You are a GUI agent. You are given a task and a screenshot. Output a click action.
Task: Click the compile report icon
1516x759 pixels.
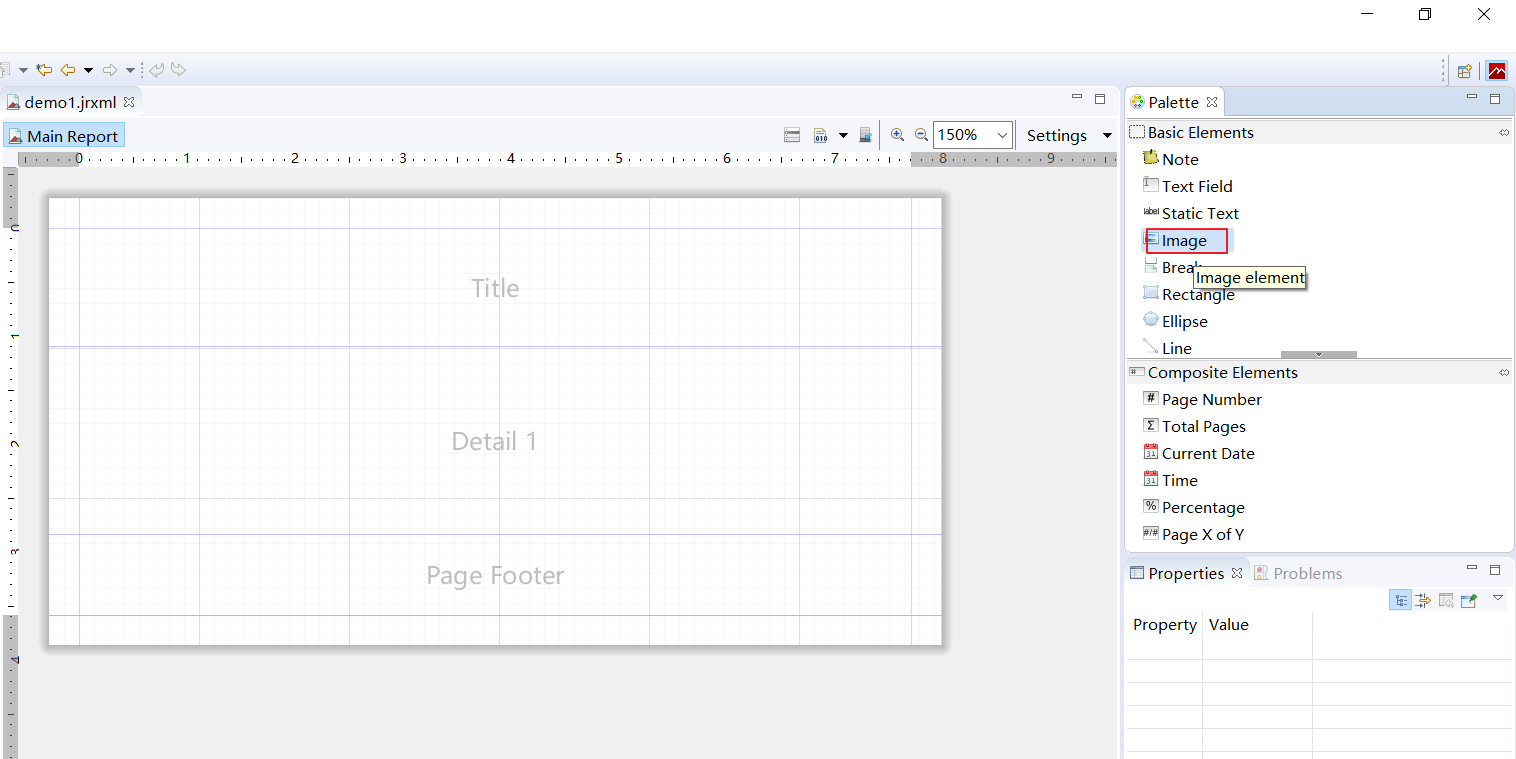click(x=820, y=135)
